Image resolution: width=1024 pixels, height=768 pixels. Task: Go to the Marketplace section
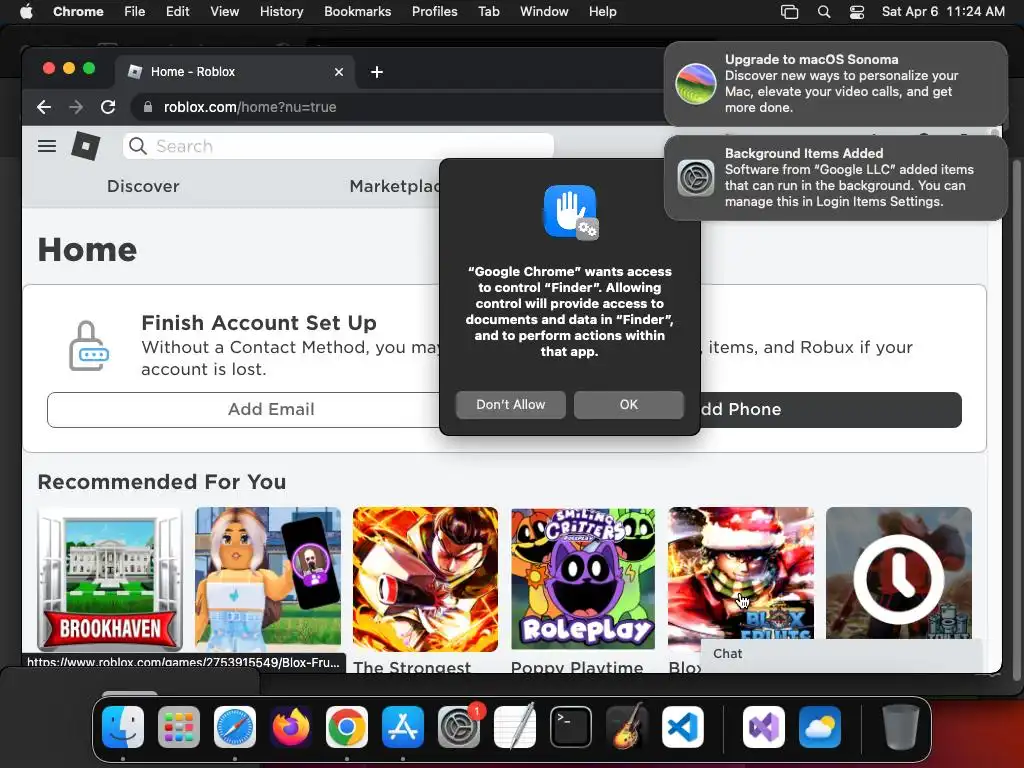coord(394,186)
